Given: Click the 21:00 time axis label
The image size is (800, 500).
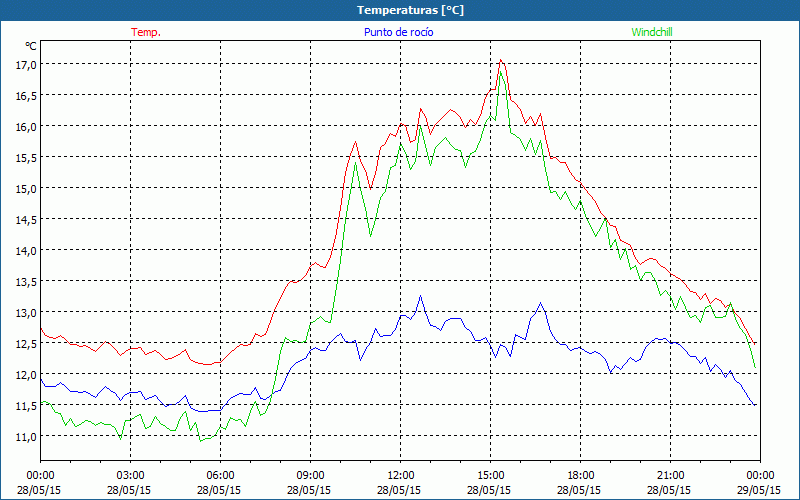Looking at the screenshot, I should point(670,476).
